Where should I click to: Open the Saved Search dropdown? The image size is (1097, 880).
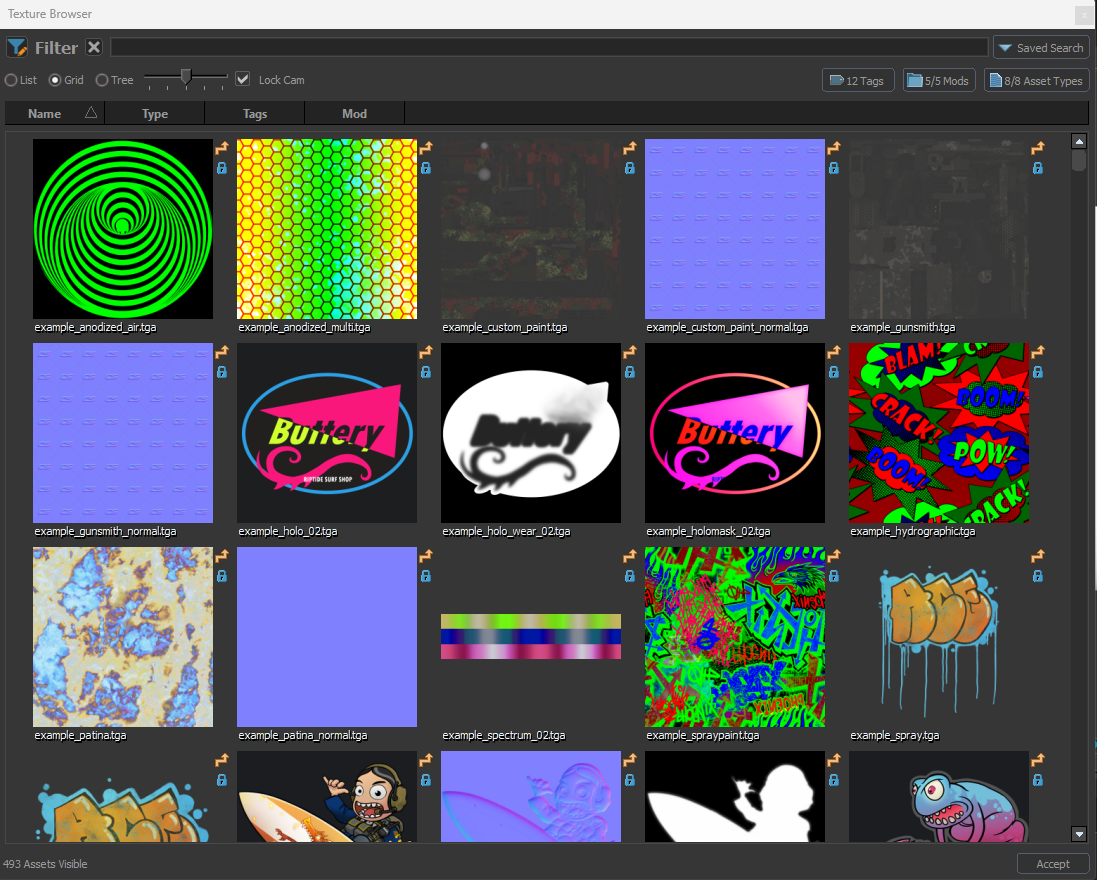1041,48
